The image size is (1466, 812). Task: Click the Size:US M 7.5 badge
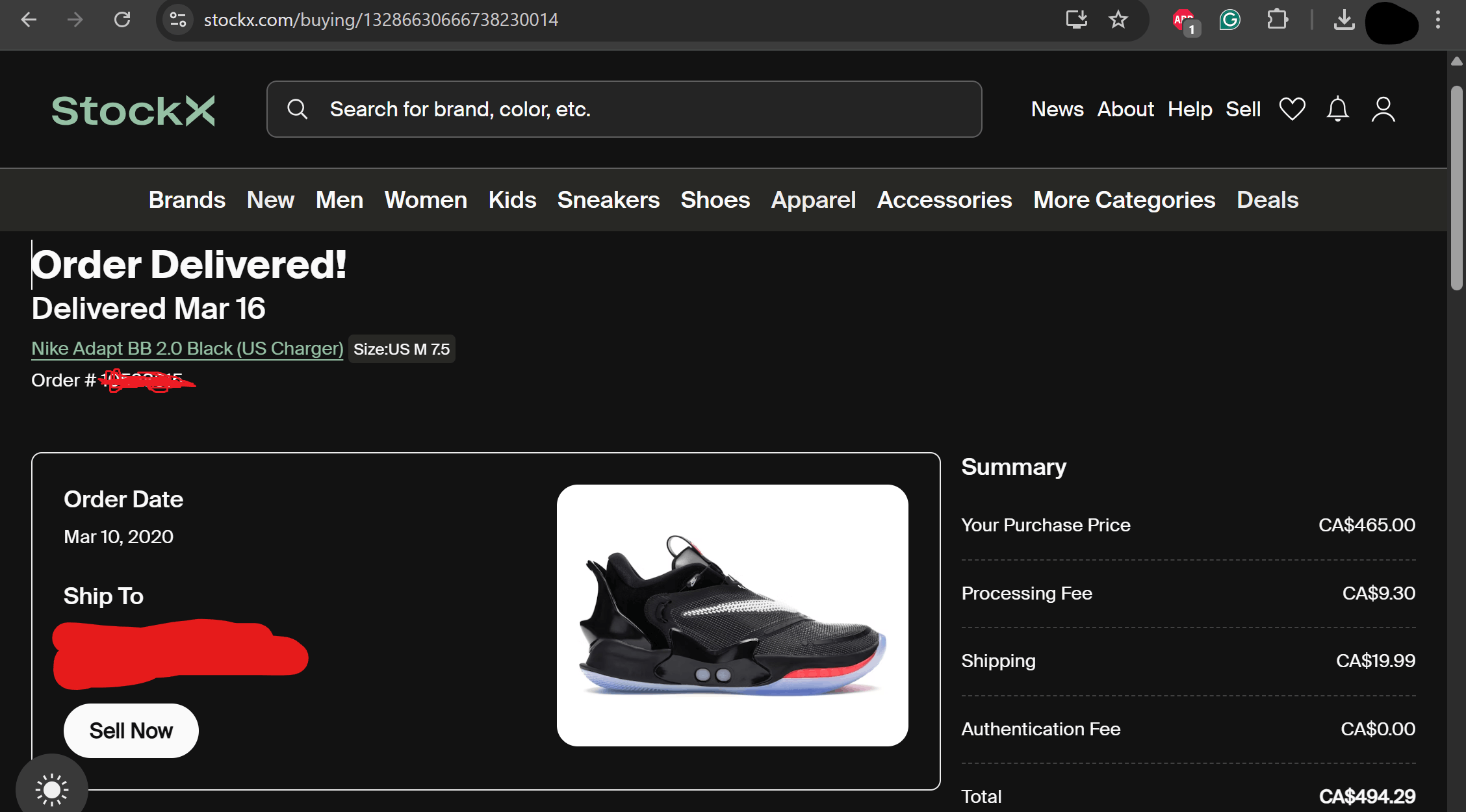pos(402,349)
